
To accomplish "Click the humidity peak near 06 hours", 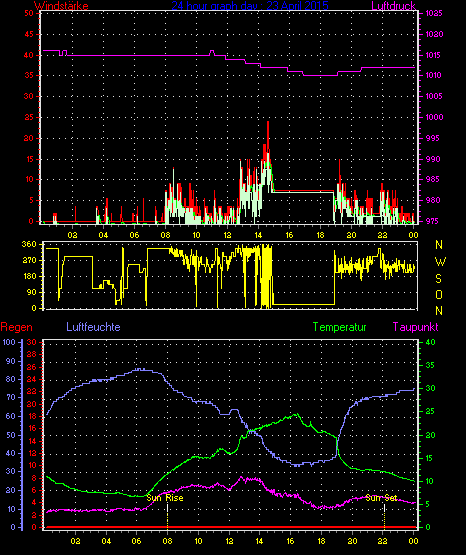I will click(x=140, y=369).
